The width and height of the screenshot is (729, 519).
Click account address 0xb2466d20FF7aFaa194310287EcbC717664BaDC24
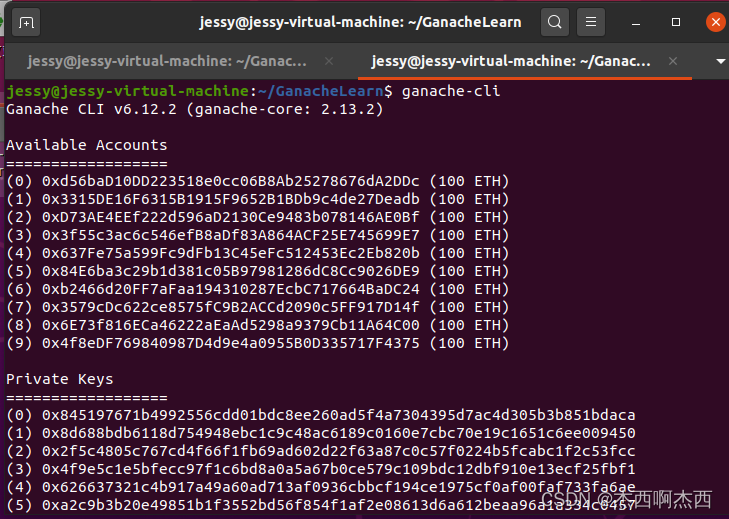pos(231,289)
